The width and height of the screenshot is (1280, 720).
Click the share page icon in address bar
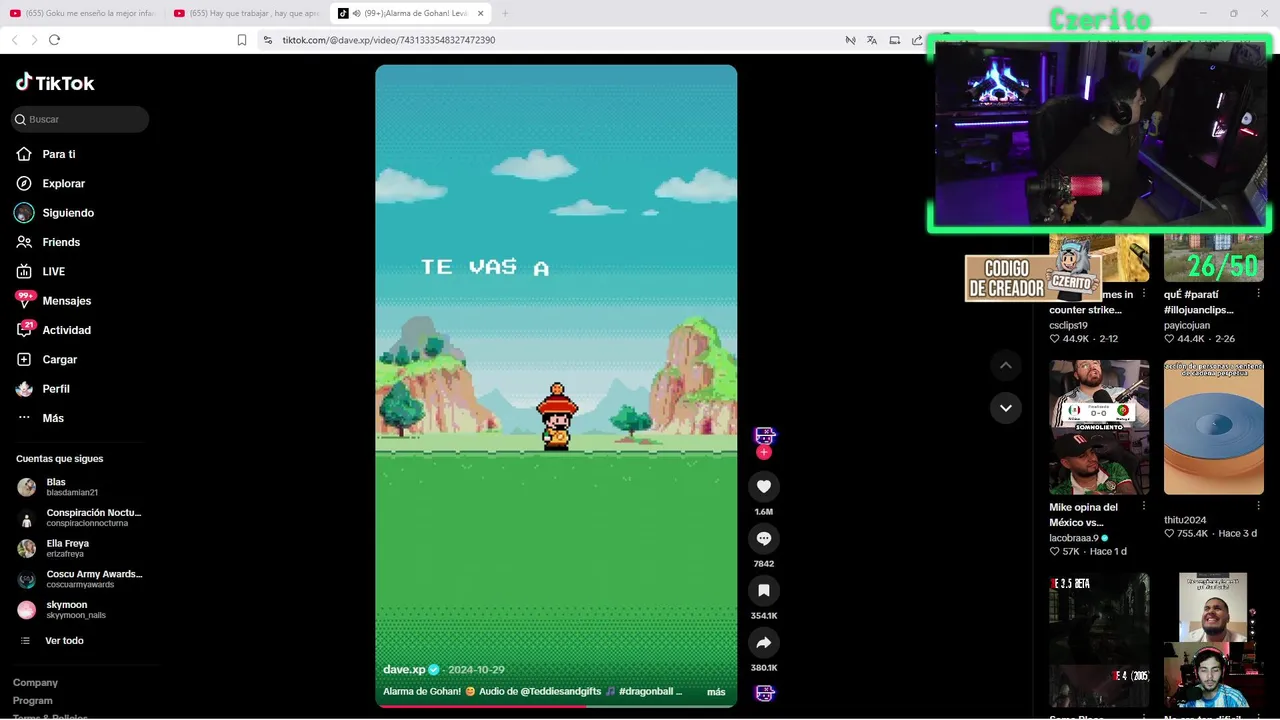pos(917,40)
